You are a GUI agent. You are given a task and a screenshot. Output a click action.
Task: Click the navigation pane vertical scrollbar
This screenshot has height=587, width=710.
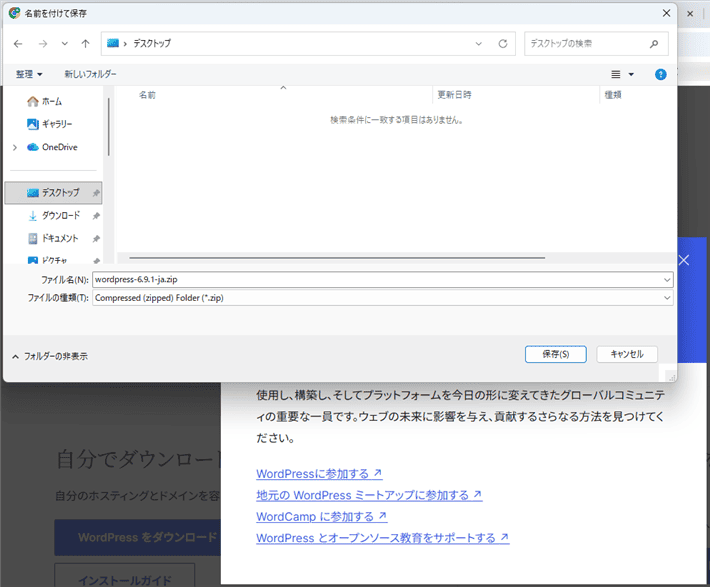[x=109, y=126]
